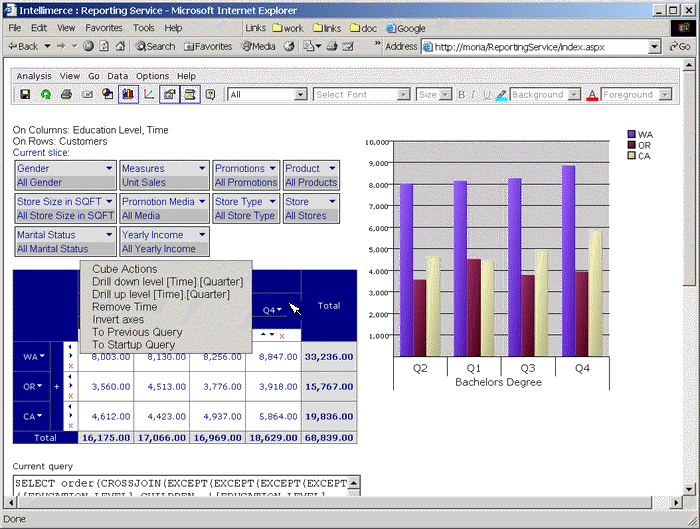The image size is (700, 529).
Task: Click the email report icon
Action: 88,94
